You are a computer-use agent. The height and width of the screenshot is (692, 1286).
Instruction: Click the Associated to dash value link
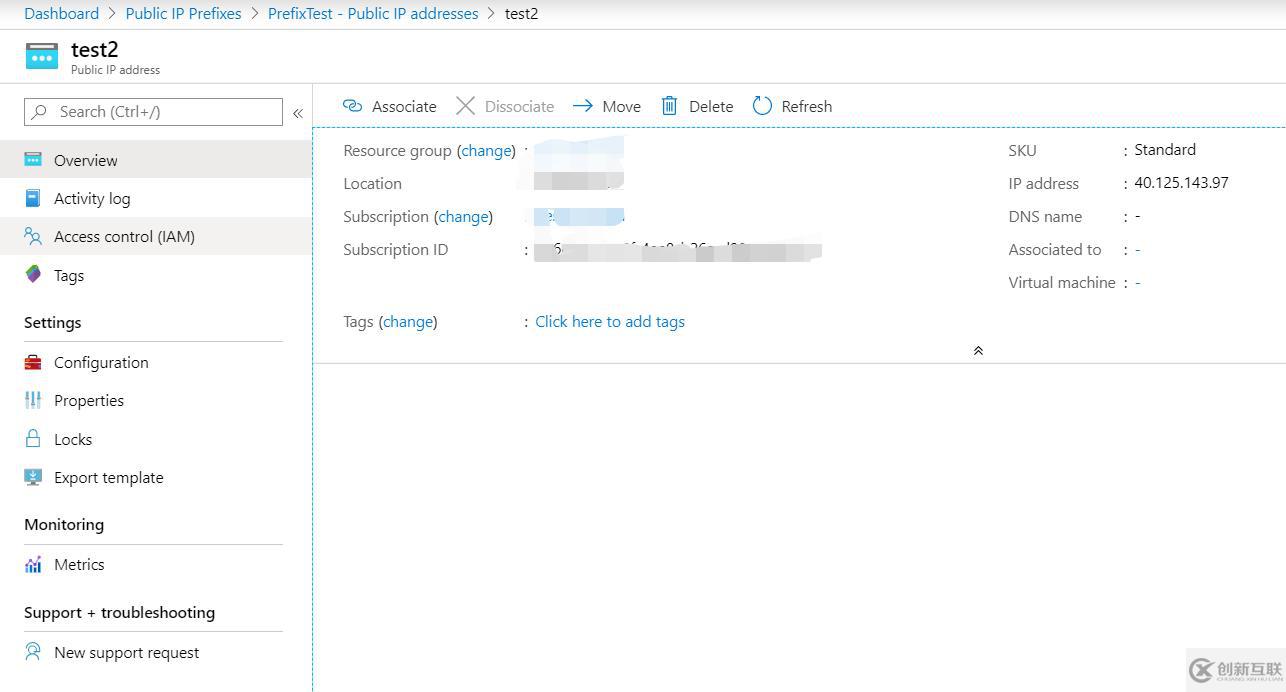pyautogui.click(x=1138, y=250)
